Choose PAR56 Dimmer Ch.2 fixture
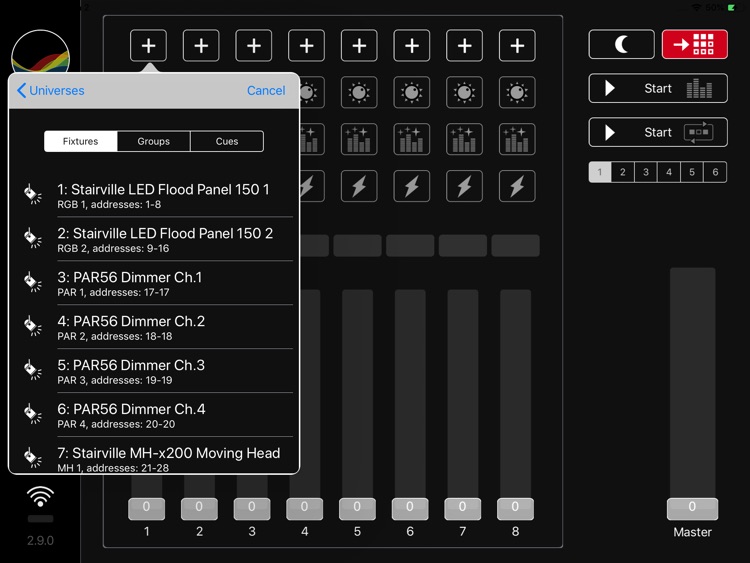The image size is (750, 563). [x=153, y=327]
